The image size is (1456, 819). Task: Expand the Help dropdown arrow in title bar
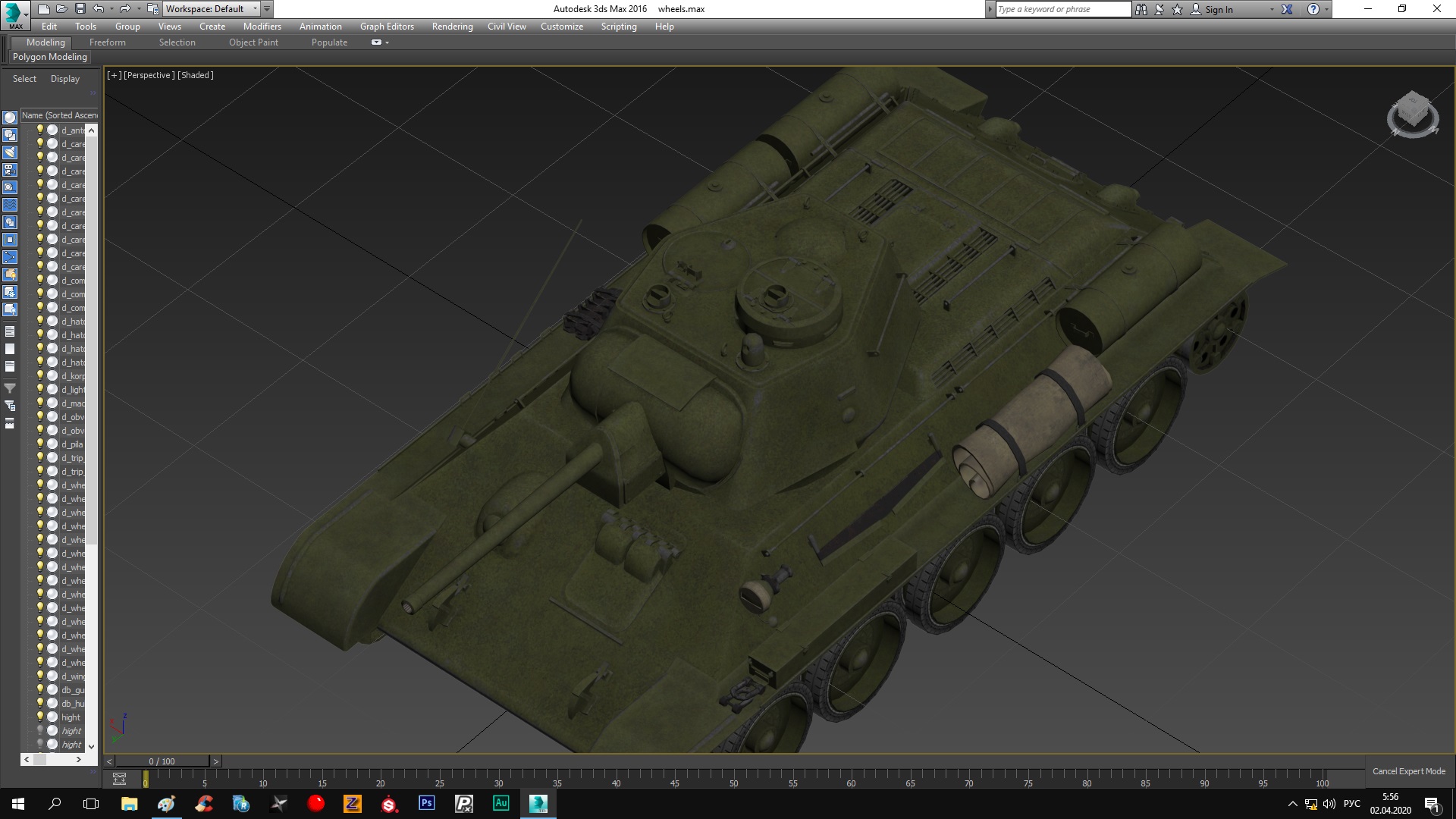click(x=1326, y=9)
